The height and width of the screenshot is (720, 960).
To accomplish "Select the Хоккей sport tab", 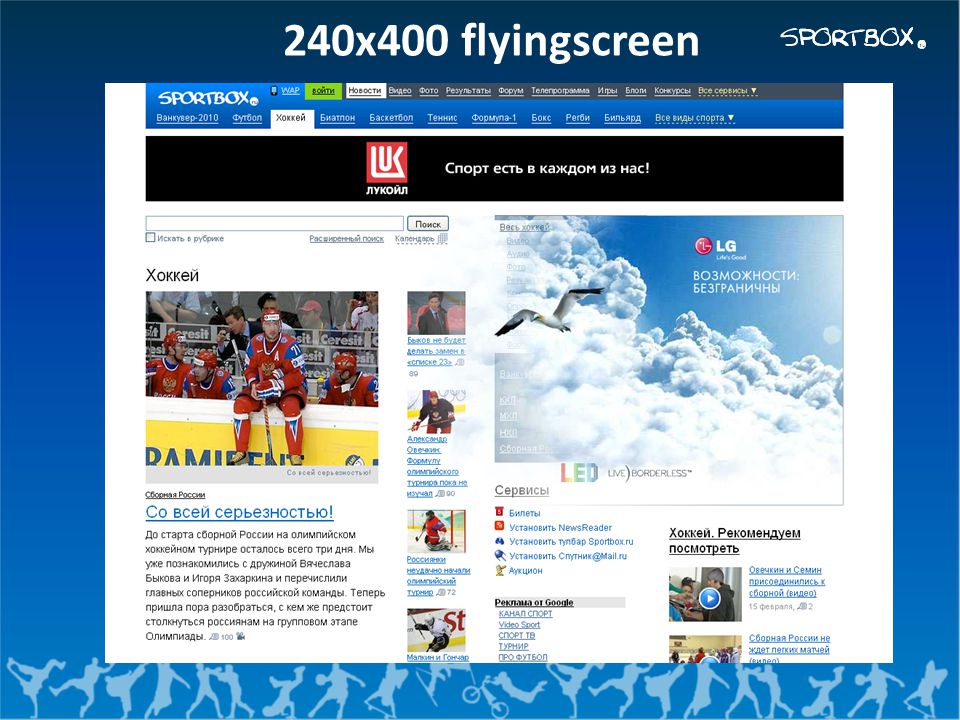I will click(291, 118).
